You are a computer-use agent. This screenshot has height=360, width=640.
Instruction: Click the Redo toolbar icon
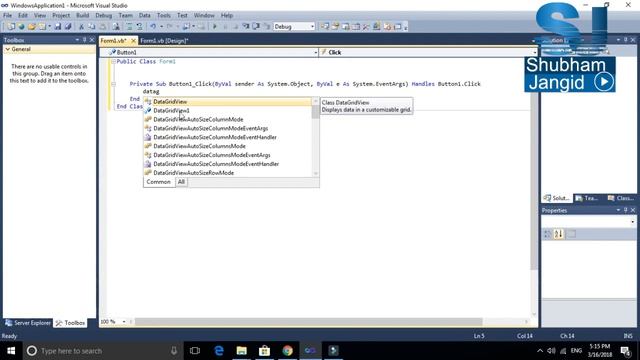pyautogui.click(x=169, y=27)
